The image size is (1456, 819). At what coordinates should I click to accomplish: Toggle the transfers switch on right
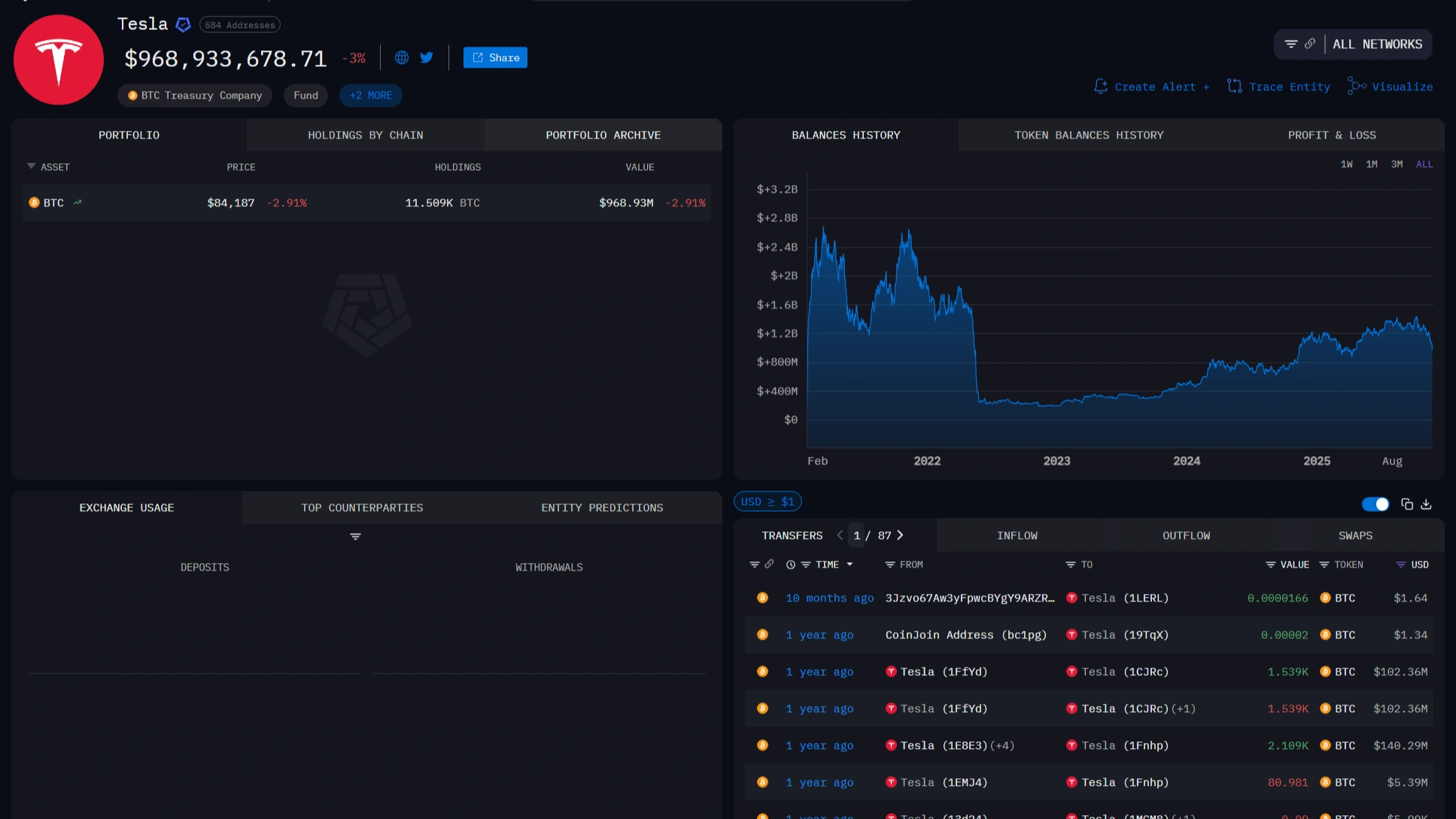(x=1375, y=504)
